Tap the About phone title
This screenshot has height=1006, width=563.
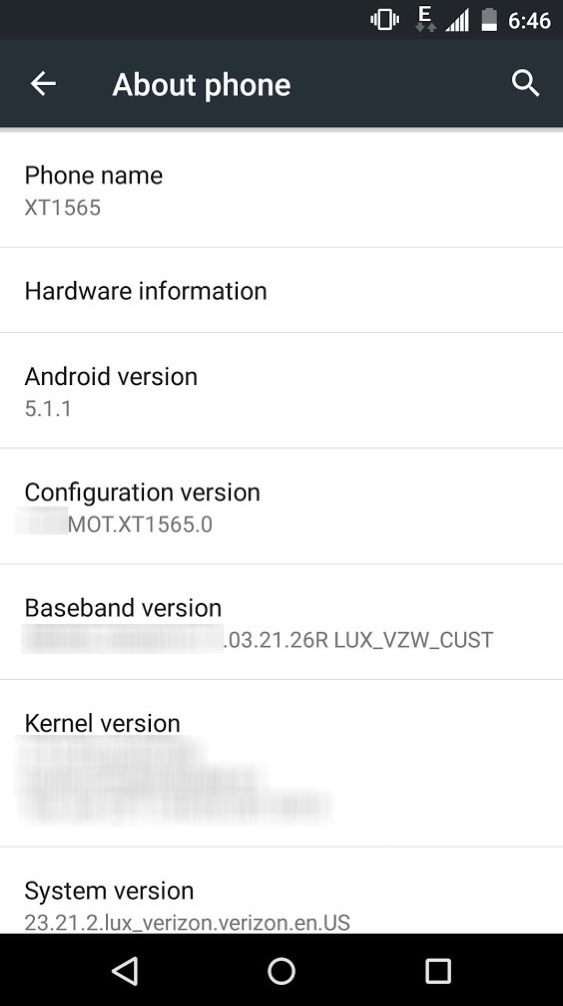coord(201,85)
